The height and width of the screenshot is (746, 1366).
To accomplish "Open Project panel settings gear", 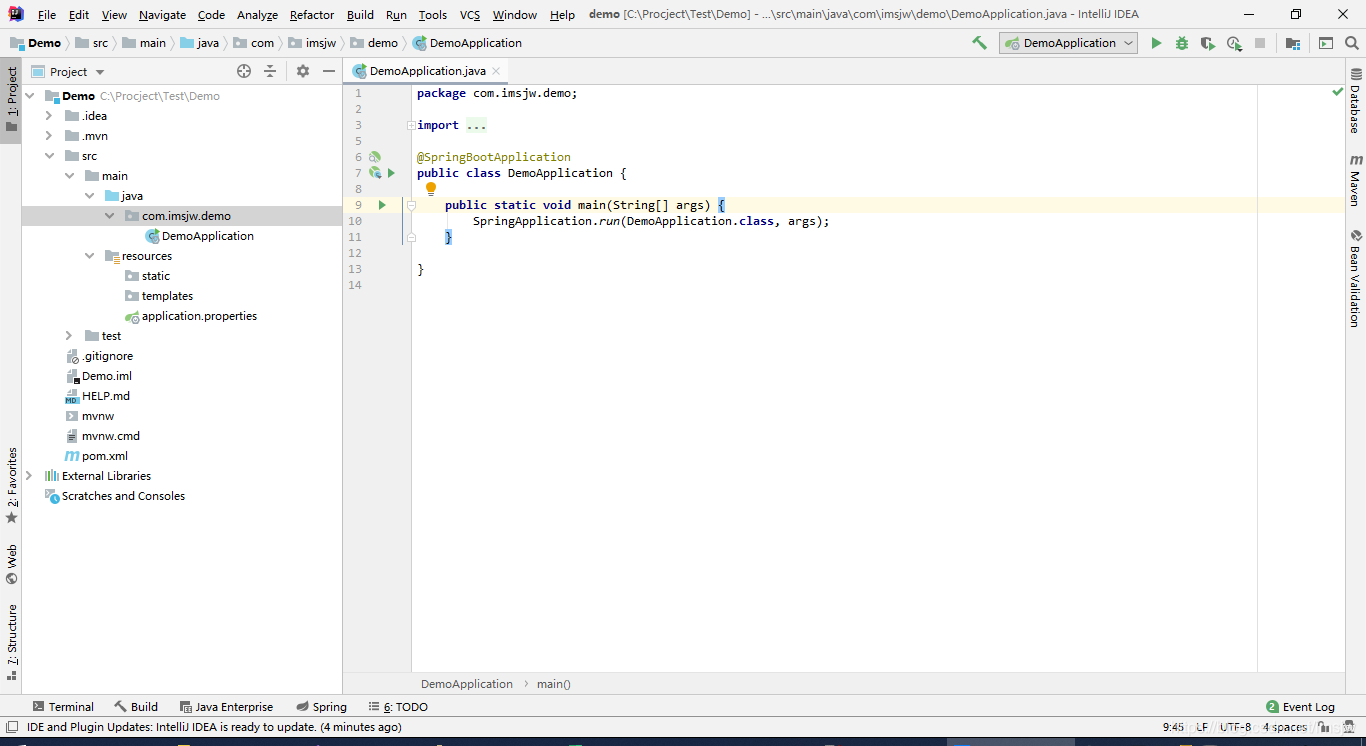I will click(x=303, y=71).
